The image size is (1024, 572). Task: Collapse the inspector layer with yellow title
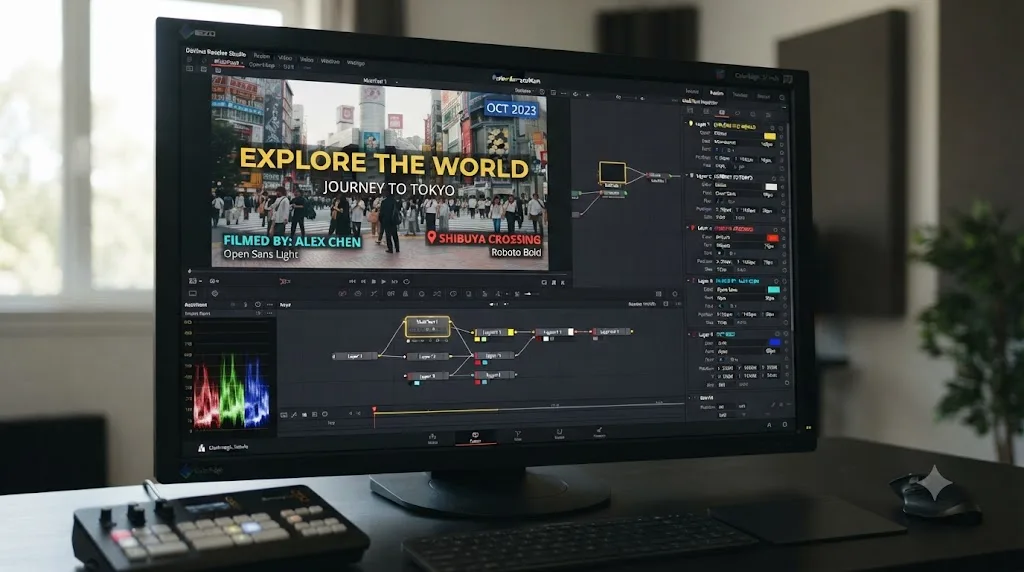[686, 123]
